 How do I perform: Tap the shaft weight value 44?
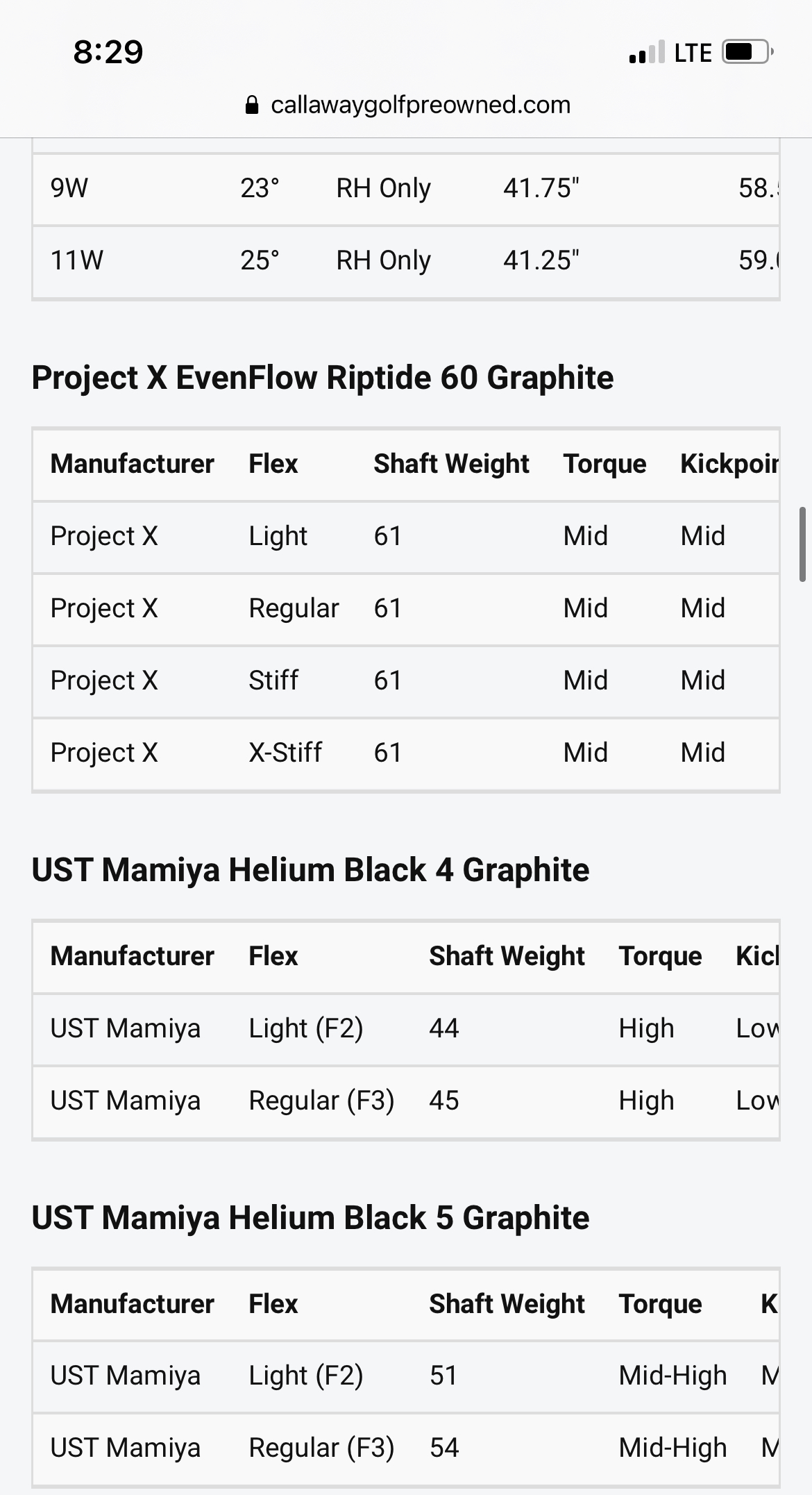[444, 1028]
